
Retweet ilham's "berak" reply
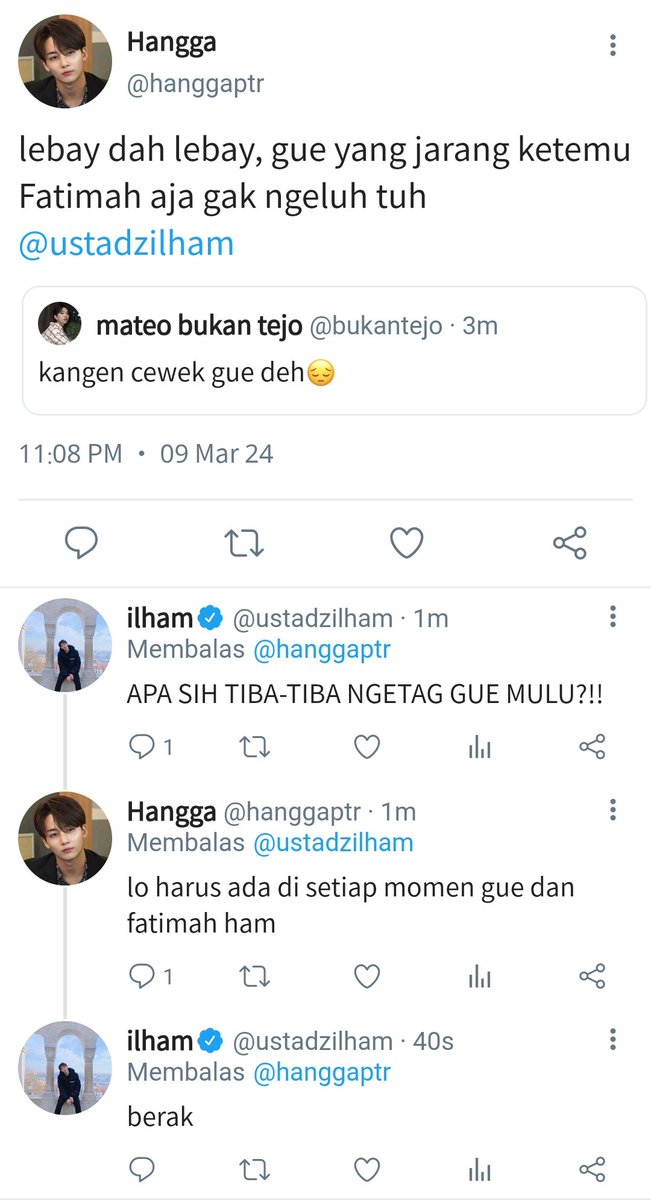click(x=255, y=1168)
